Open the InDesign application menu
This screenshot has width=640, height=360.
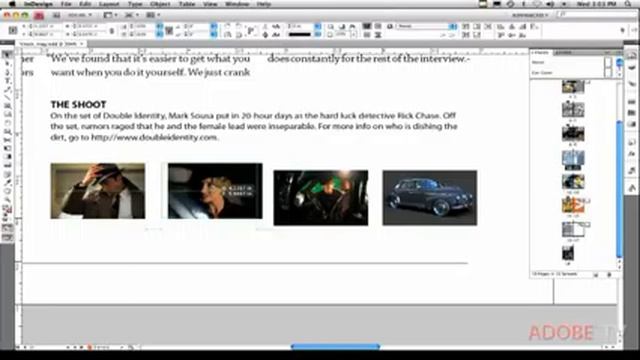click(38, 4)
